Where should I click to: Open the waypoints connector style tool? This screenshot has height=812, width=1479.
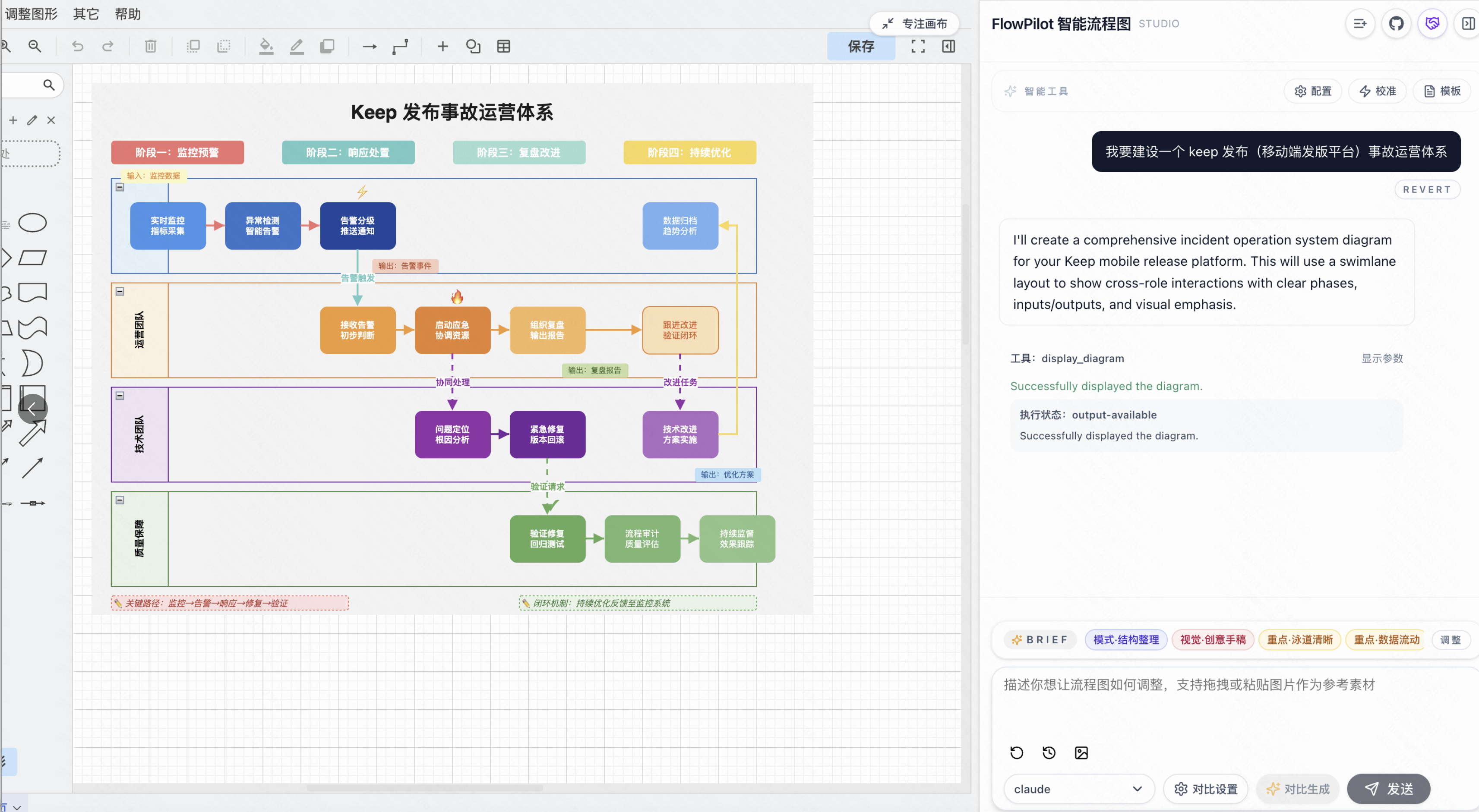point(400,46)
